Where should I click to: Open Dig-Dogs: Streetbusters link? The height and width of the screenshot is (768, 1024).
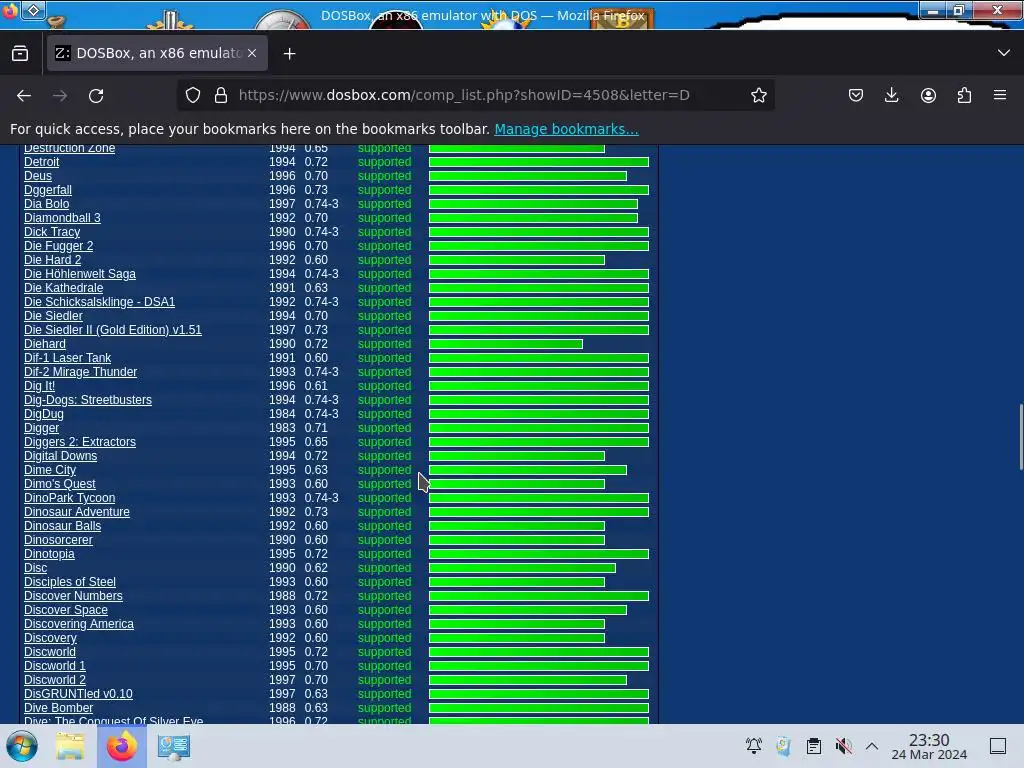[x=88, y=400]
